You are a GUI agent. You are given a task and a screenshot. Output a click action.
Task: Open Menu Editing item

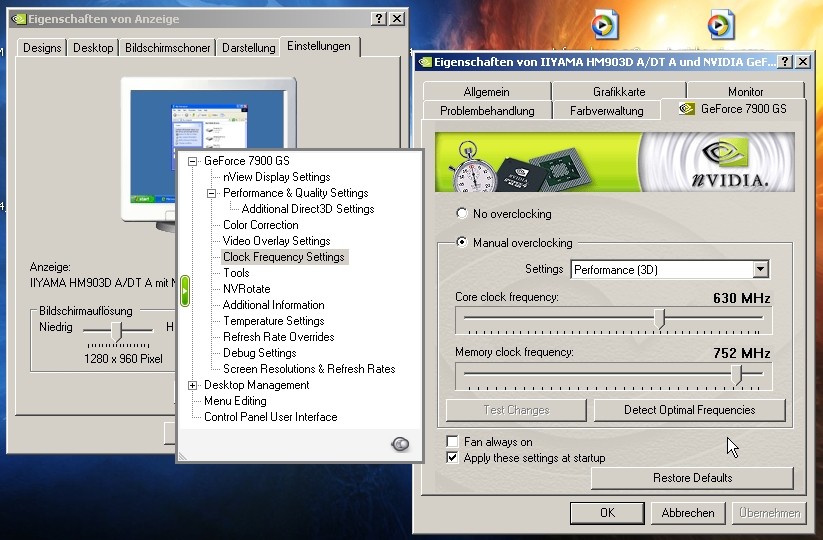(235, 401)
